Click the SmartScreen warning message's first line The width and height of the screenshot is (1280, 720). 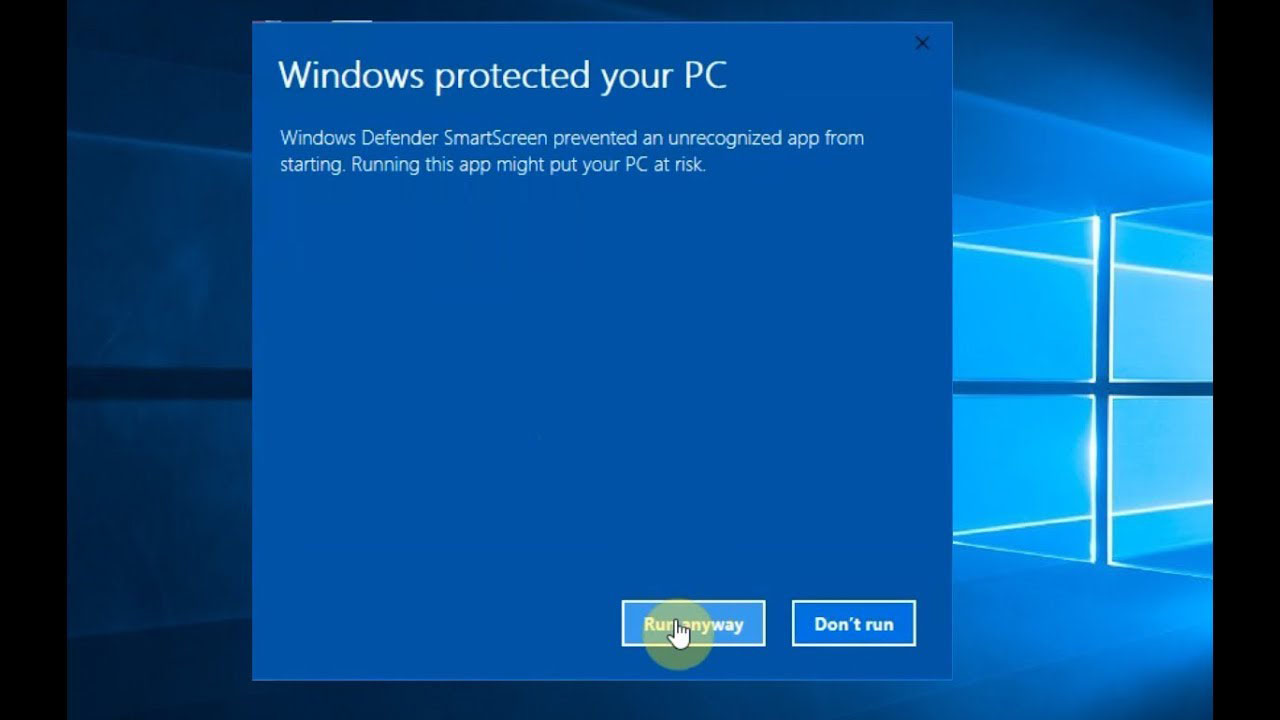[x=572, y=138]
